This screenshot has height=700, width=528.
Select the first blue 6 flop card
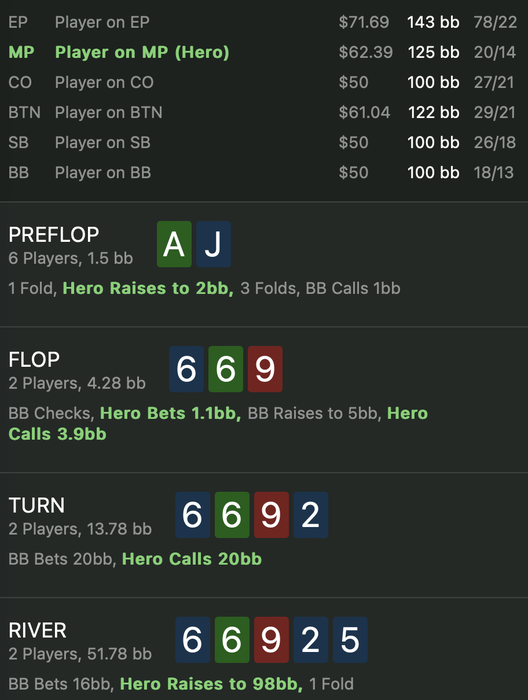tap(187, 369)
